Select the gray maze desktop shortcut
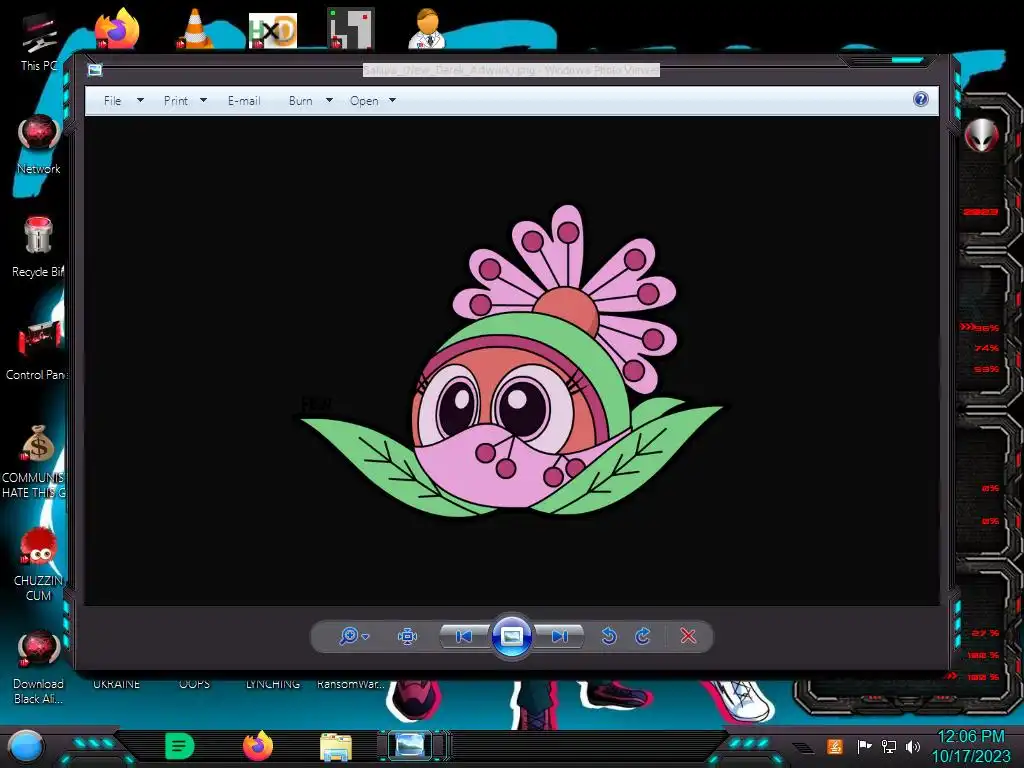1024x768 pixels. pyautogui.click(x=351, y=29)
